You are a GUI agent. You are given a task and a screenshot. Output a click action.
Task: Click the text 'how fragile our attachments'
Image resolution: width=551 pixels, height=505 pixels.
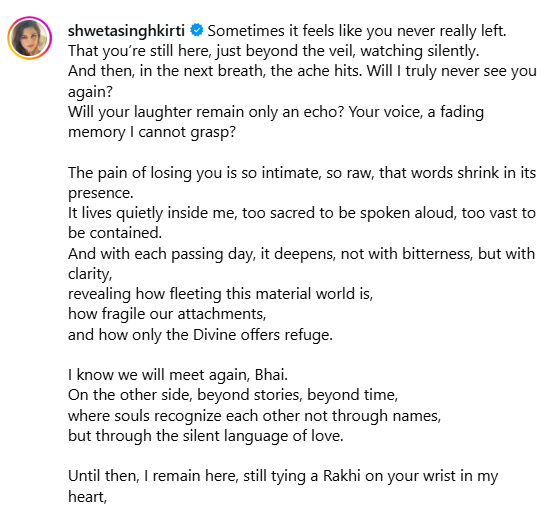167,314
